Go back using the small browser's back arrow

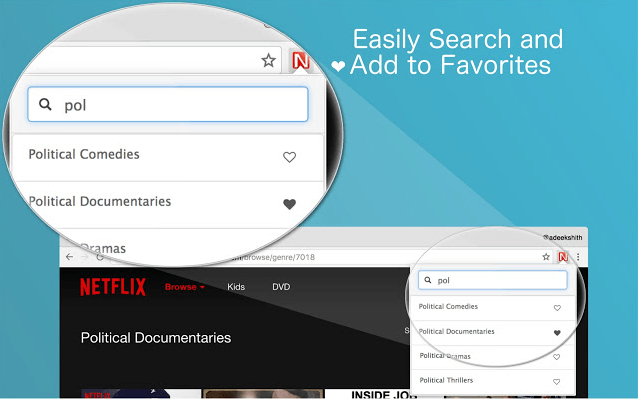pyautogui.click(x=69, y=257)
